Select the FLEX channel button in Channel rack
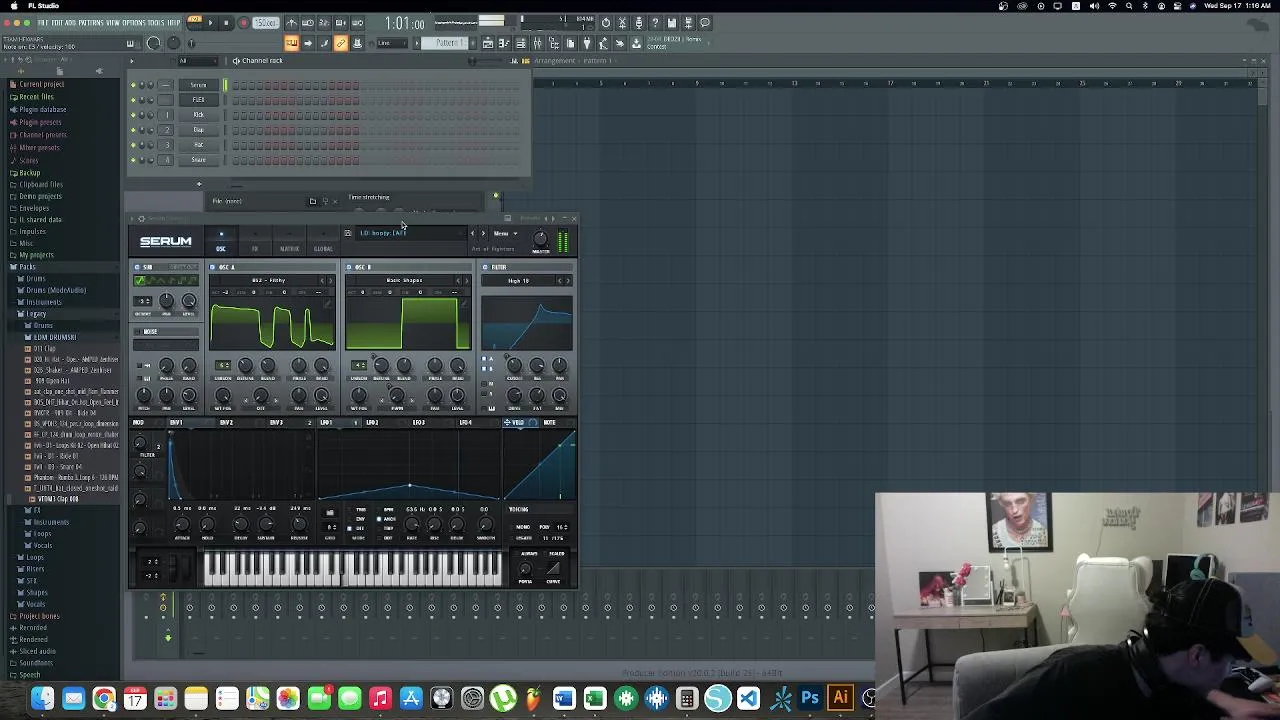The width and height of the screenshot is (1280, 720). click(x=198, y=100)
